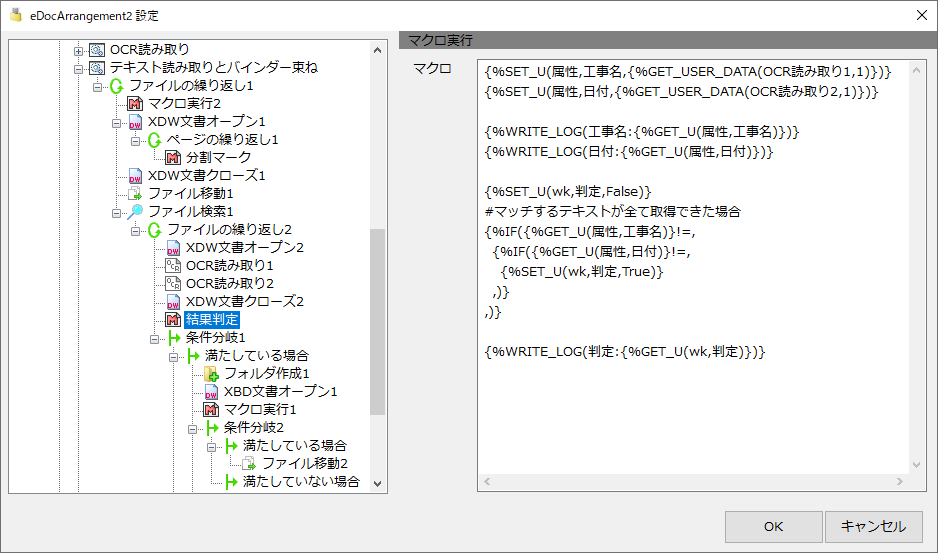Click the 条件分岐1 branch icon
The width and height of the screenshot is (938, 553).
pos(173,338)
